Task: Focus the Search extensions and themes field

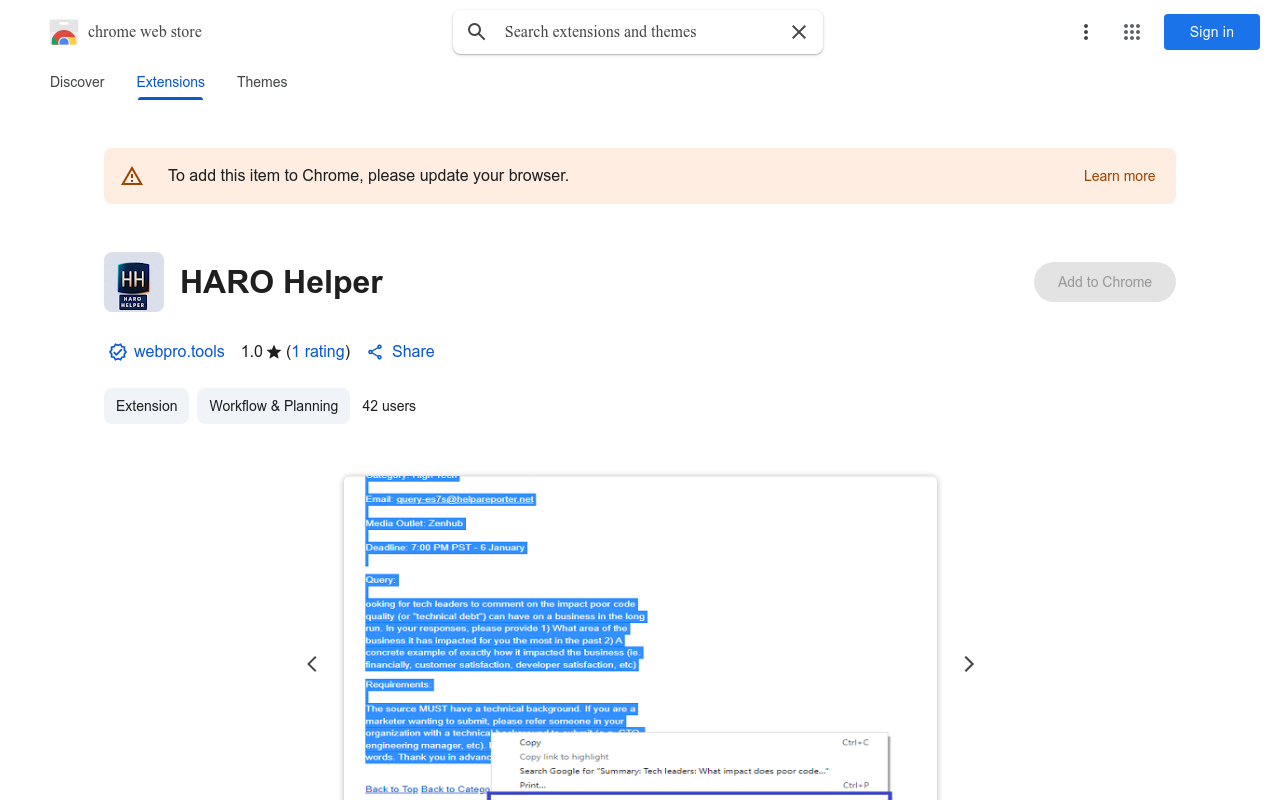Action: (x=638, y=32)
